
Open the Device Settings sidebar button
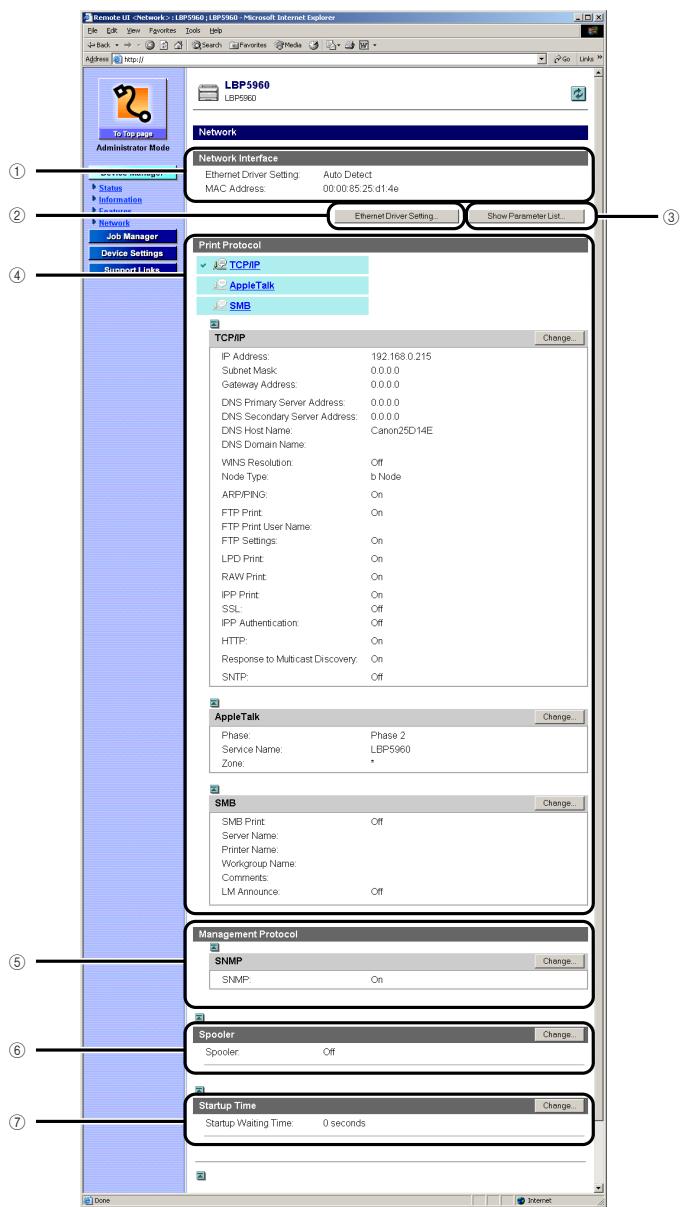(x=135, y=252)
